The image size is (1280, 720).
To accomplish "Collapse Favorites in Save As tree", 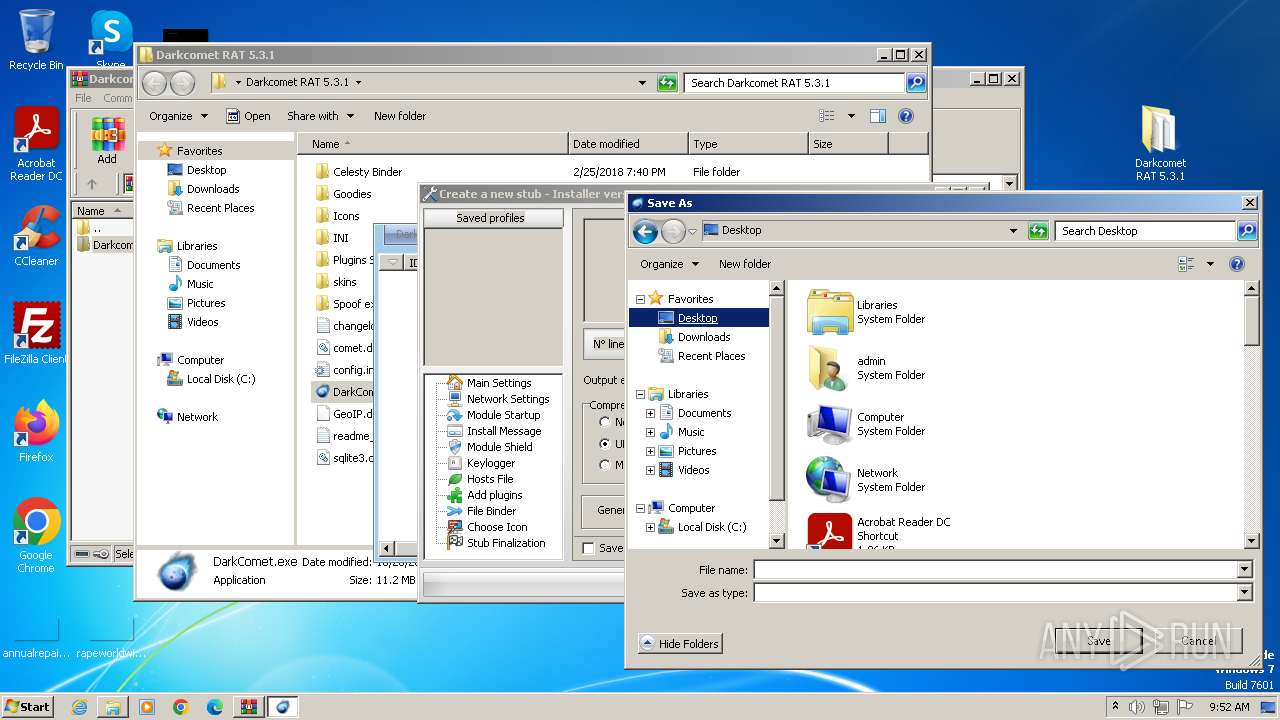I will [x=640, y=299].
